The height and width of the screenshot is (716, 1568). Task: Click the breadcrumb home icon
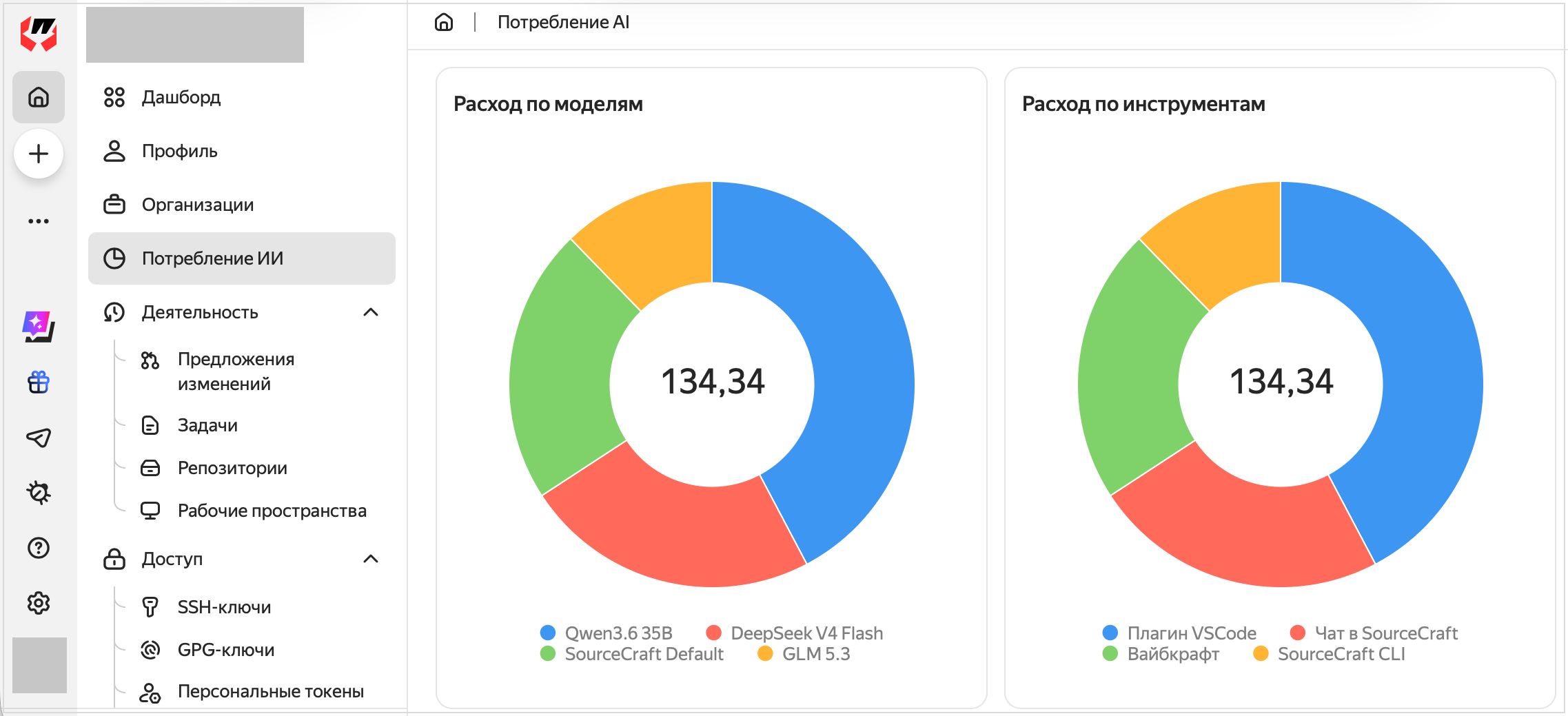coord(444,23)
